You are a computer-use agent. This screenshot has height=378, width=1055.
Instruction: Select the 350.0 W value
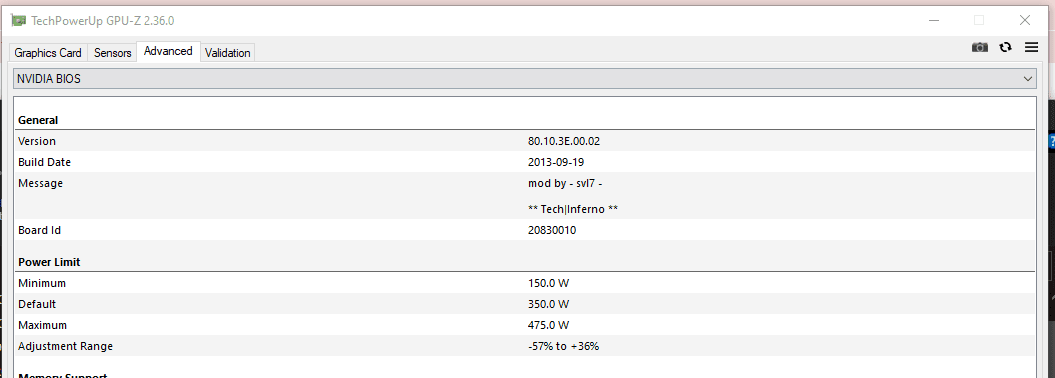(x=548, y=304)
